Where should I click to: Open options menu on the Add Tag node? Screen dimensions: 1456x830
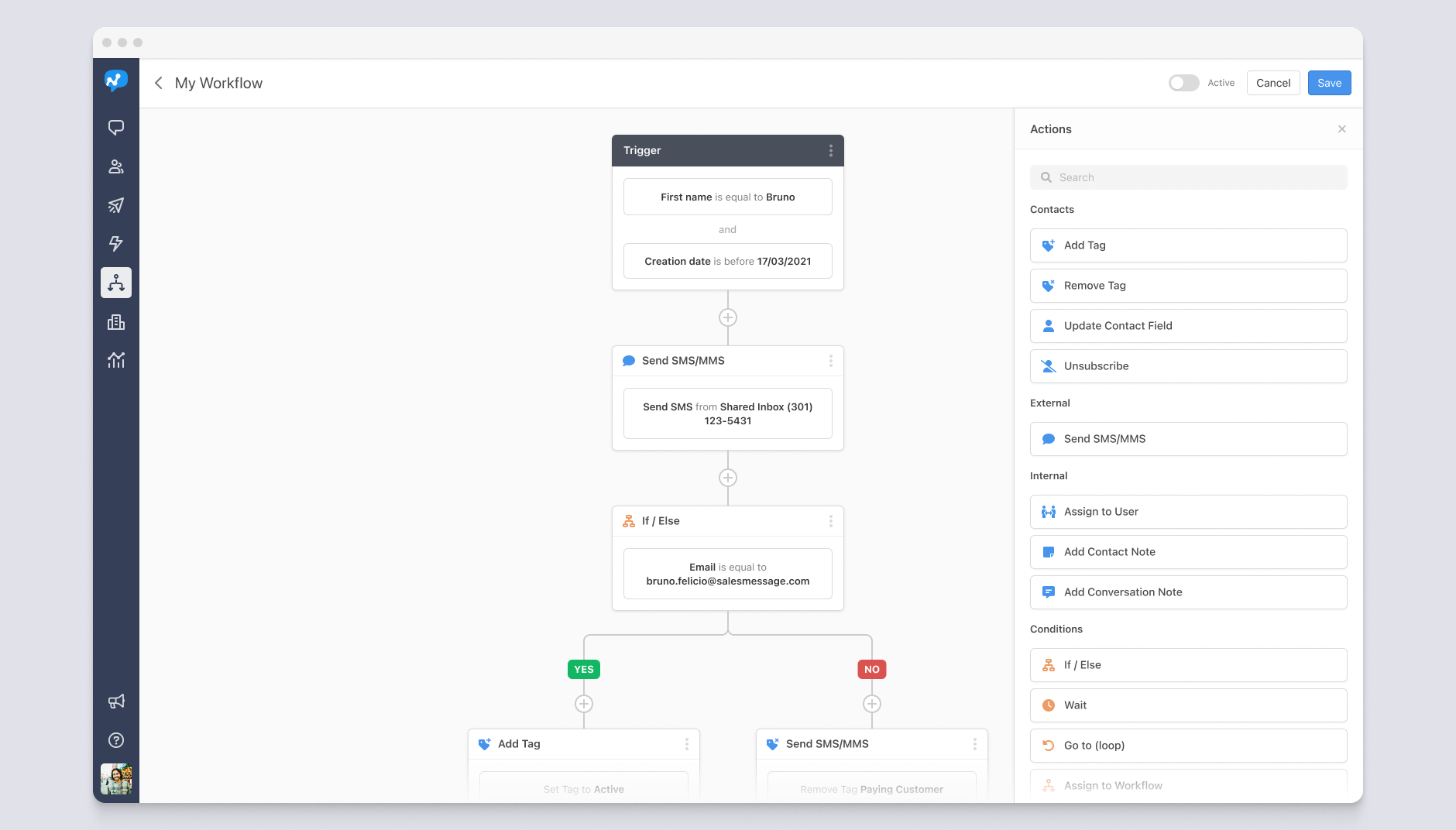point(687,744)
